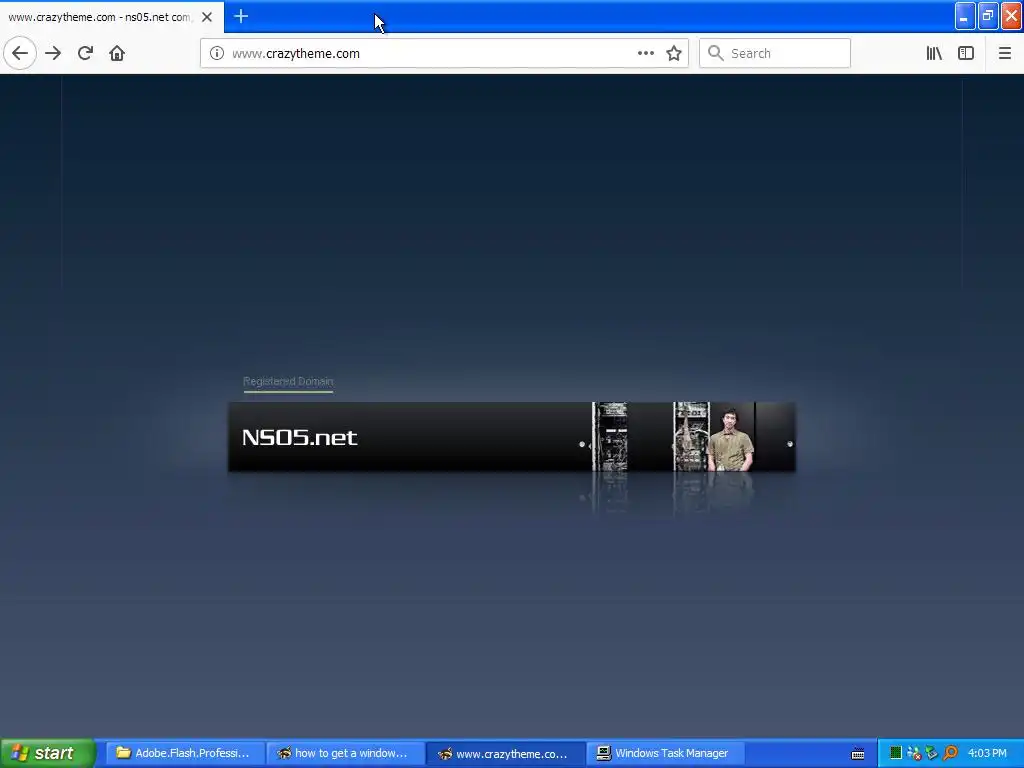The image size is (1024, 768).
Task: Go forward to the next page
Action: point(53,53)
